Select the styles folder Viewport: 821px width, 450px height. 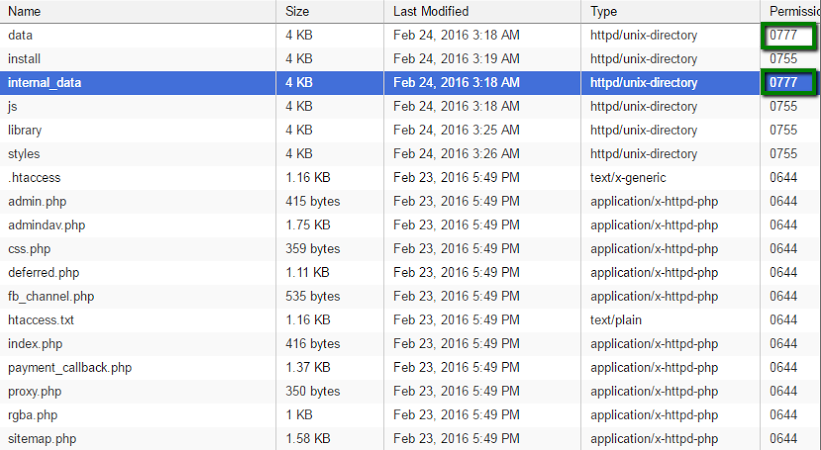(24, 154)
